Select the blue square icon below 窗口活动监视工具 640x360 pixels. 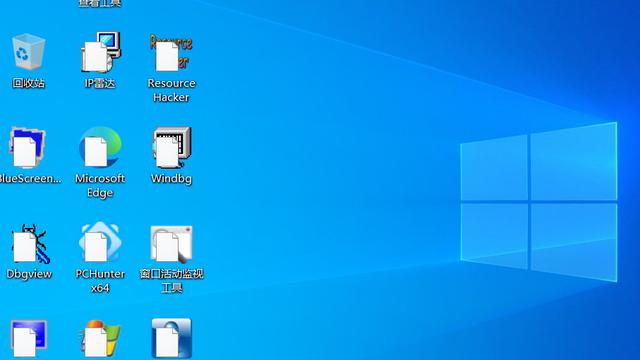171,338
